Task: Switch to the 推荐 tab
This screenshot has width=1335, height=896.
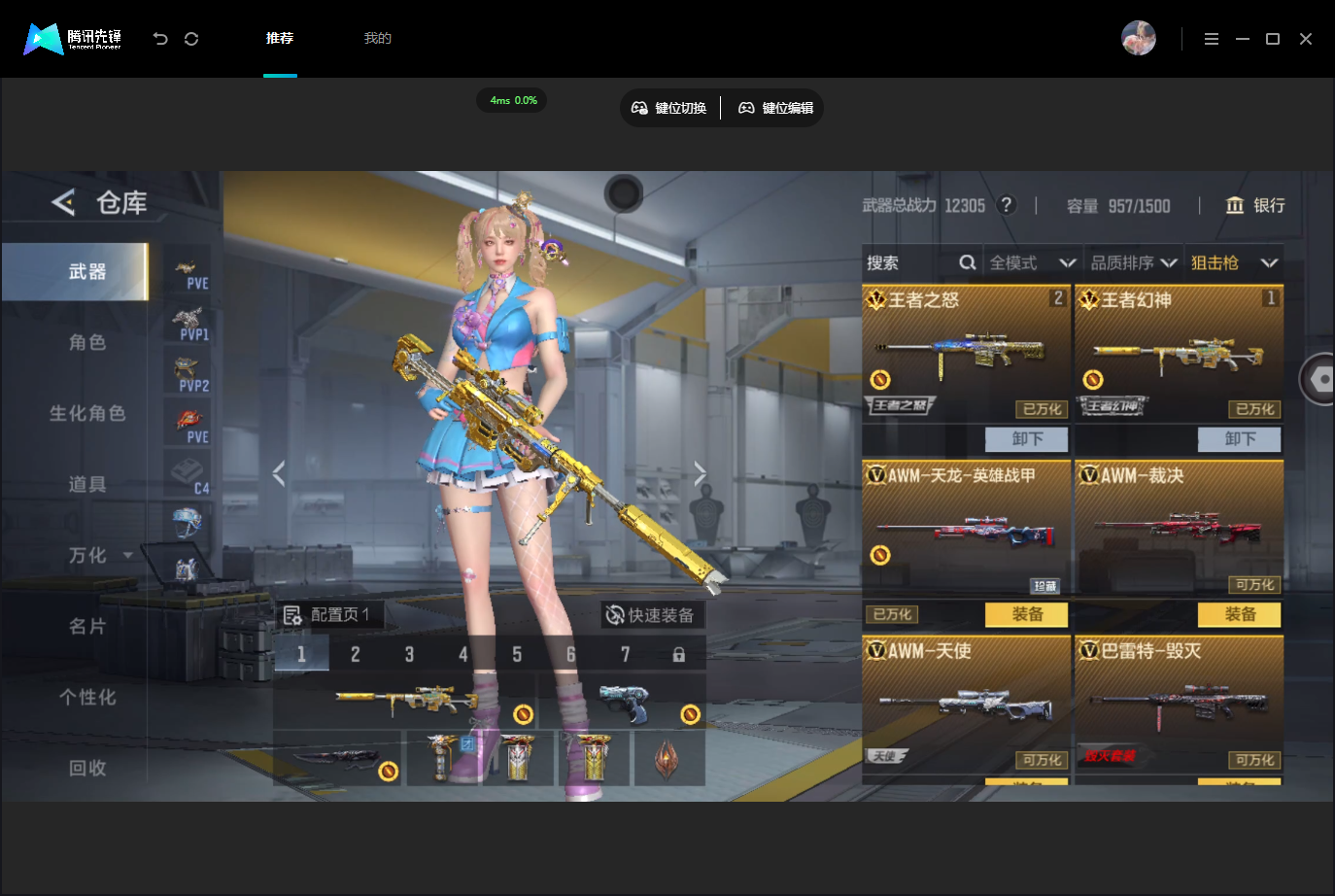Action: point(280,38)
